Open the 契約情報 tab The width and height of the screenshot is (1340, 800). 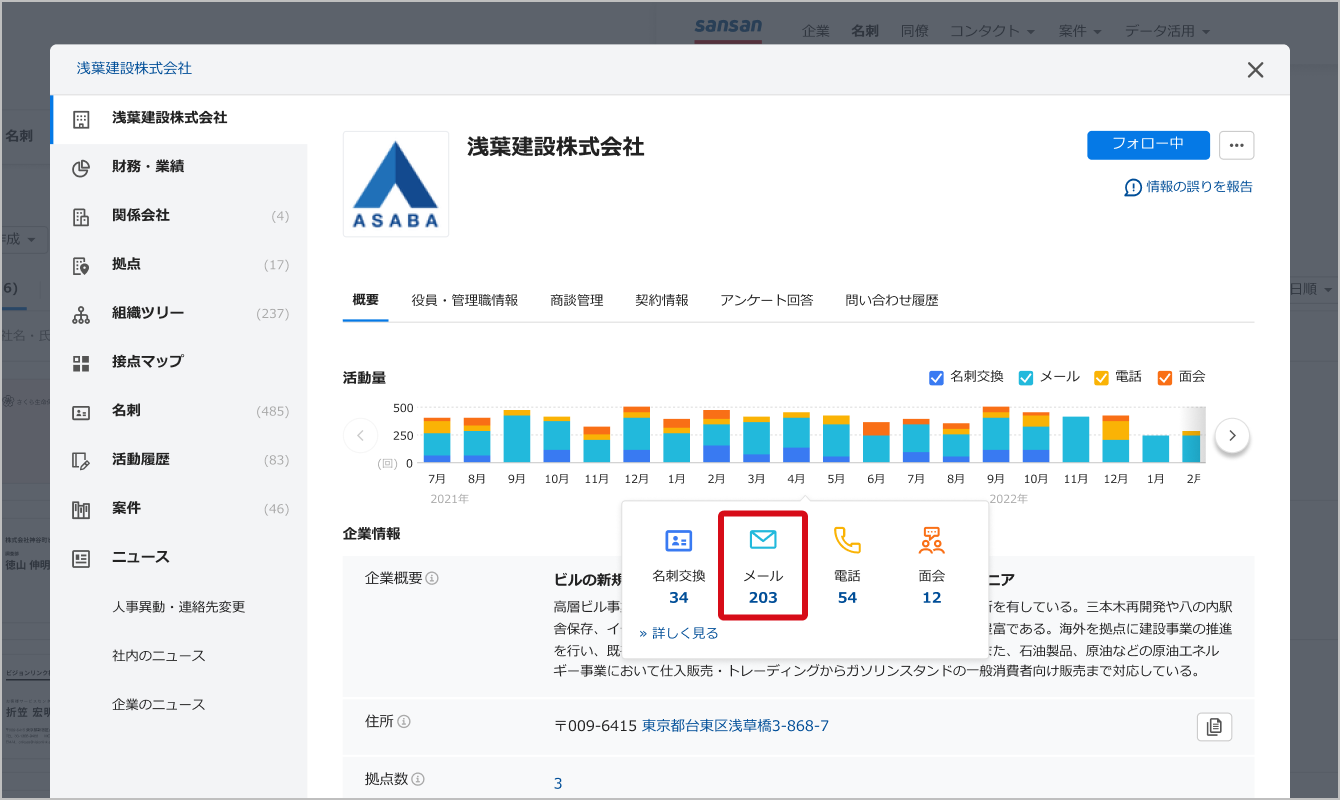click(x=661, y=300)
